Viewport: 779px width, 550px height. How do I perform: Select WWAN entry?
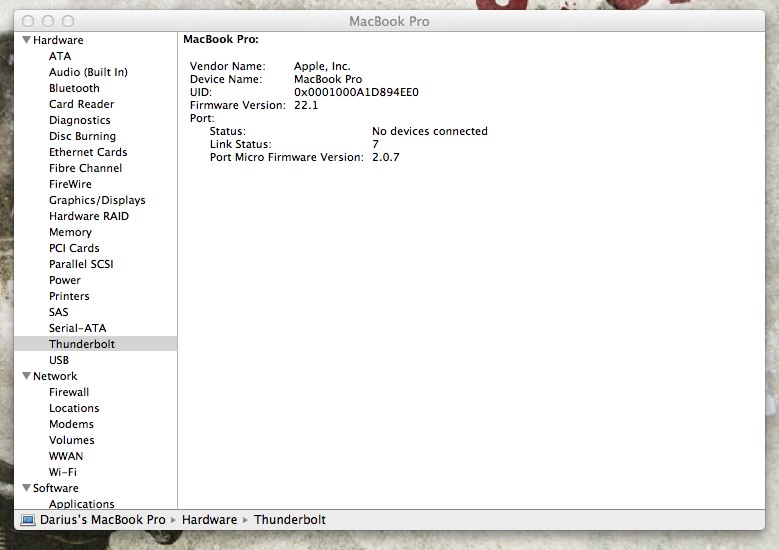(x=66, y=456)
